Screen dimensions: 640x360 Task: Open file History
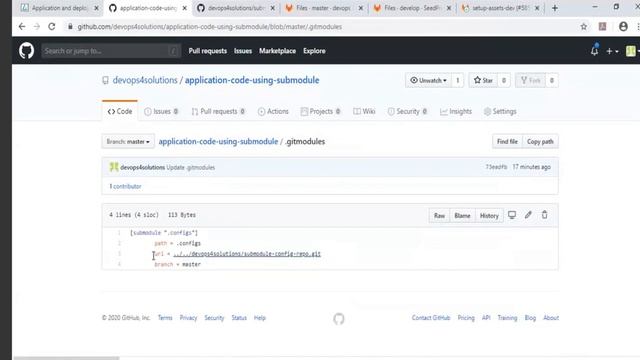coord(489,216)
